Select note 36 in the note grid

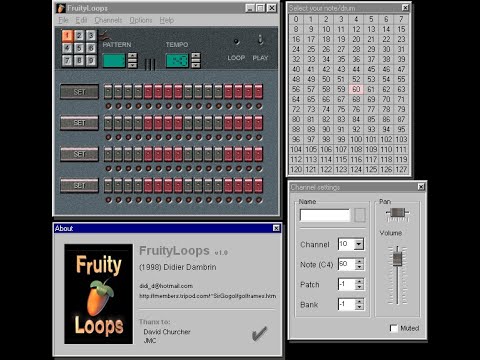[356, 59]
